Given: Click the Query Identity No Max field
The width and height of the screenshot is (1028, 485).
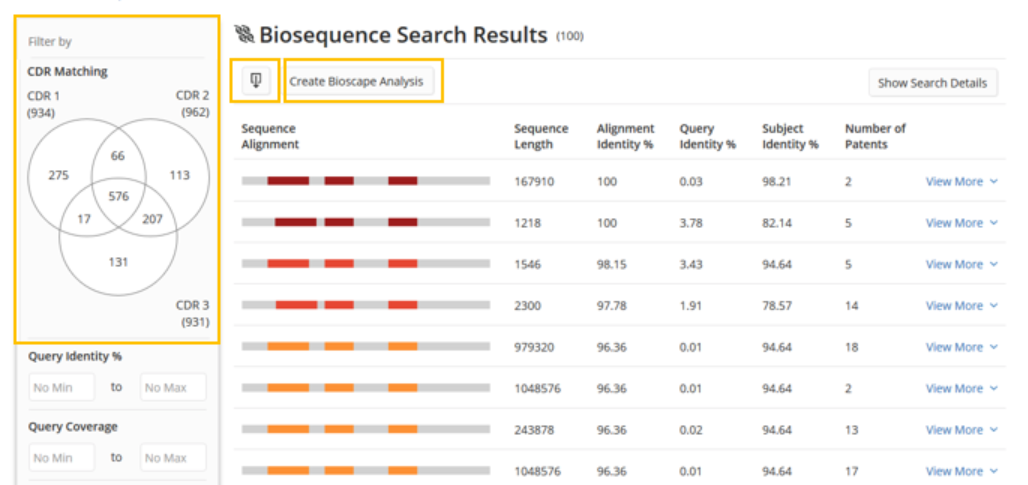Looking at the screenshot, I should click(x=173, y=387).
